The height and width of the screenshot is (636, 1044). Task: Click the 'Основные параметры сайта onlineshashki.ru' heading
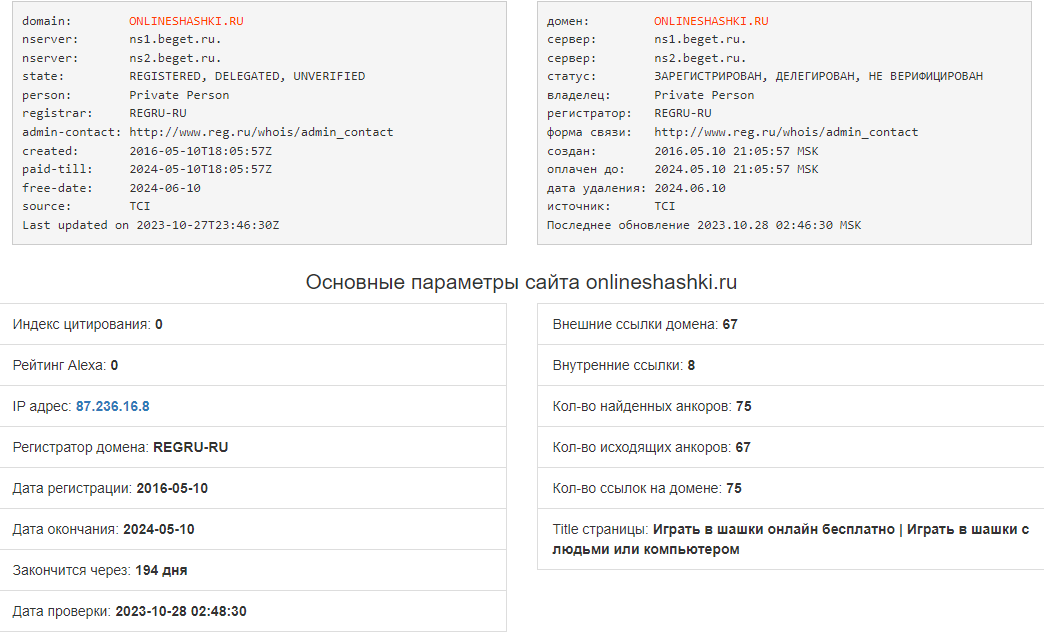(521, 282)
